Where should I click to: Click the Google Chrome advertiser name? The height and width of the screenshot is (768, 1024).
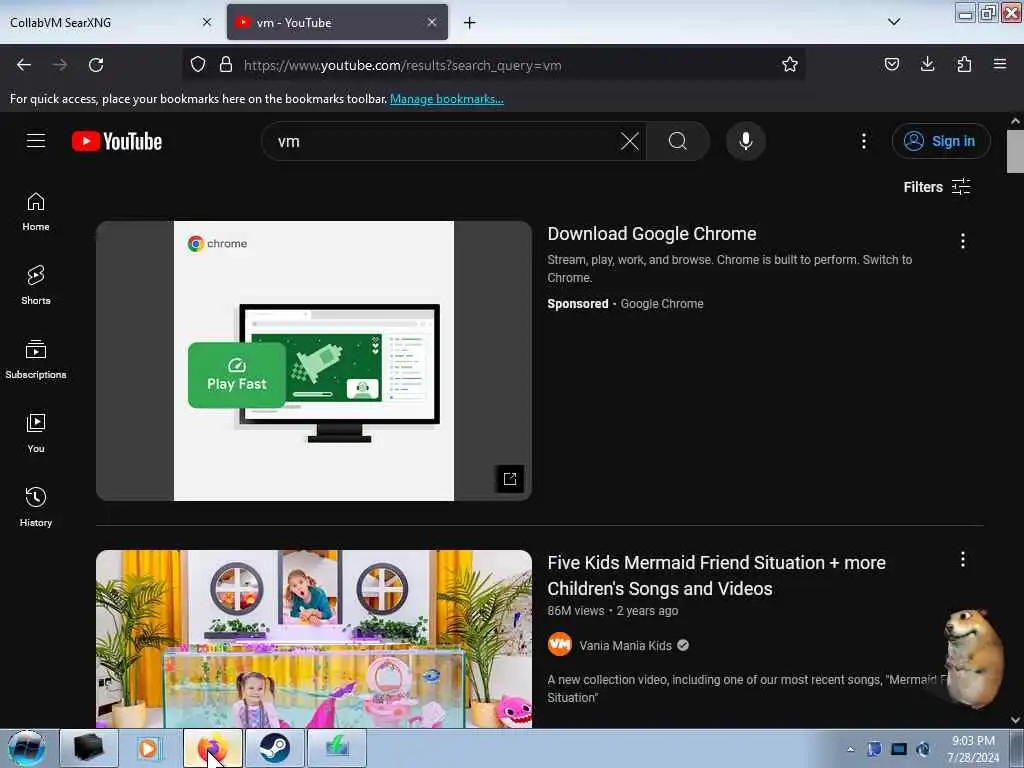click(662, 304)
